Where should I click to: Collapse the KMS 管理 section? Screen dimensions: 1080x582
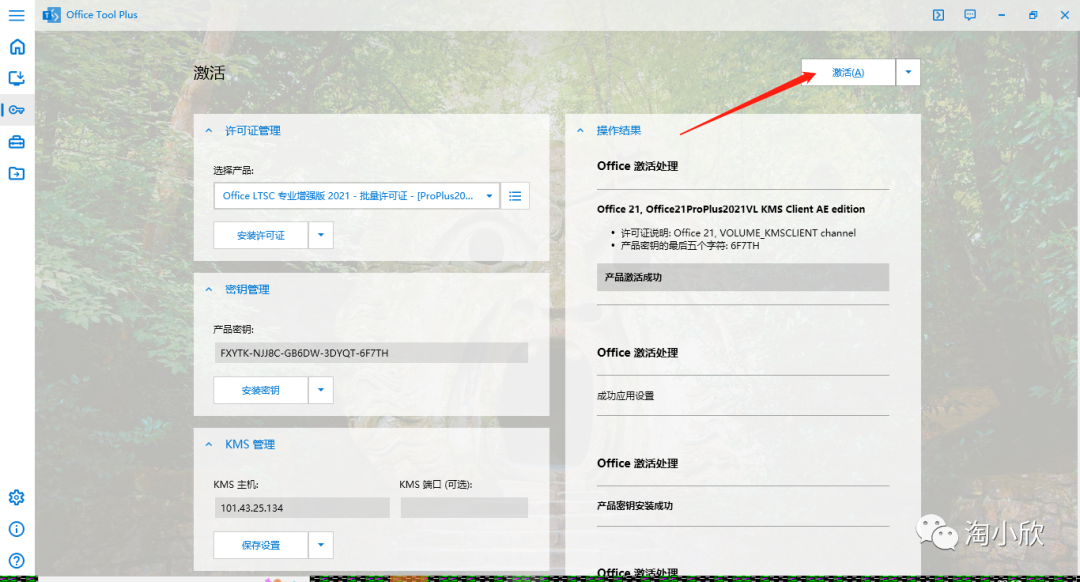click(x=209, y=444)
